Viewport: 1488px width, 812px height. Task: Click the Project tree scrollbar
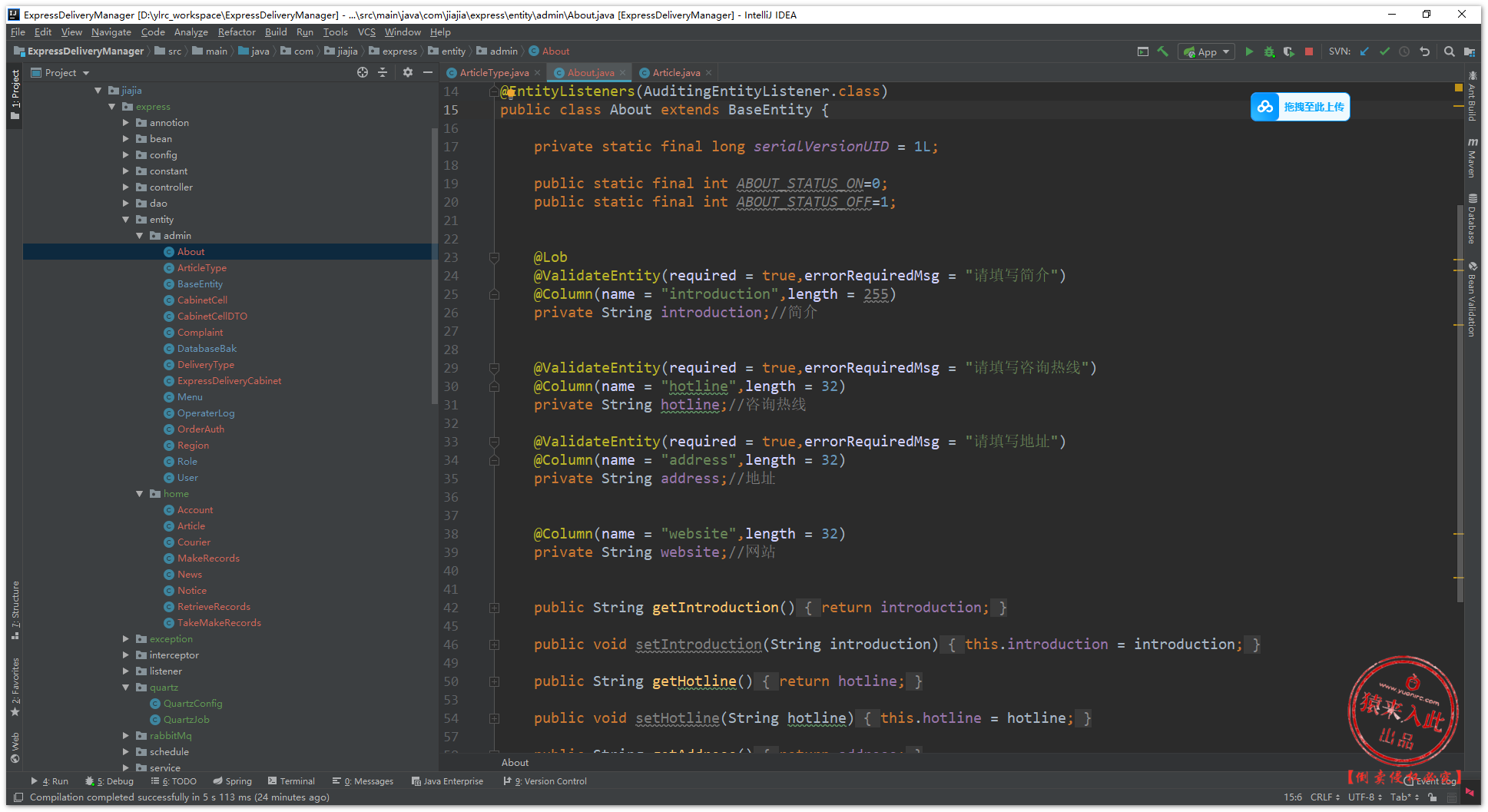coord(435,265)
